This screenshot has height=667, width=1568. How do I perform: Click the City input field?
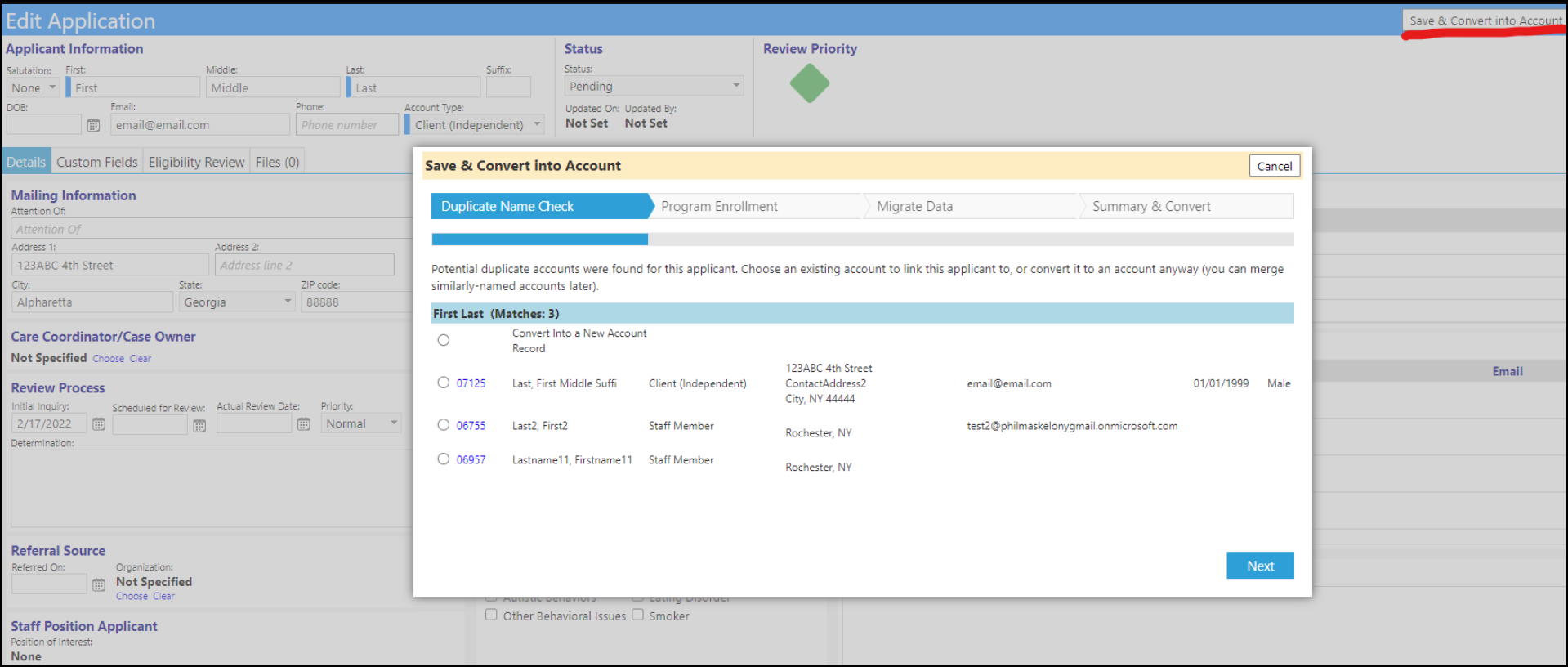(92, 302)
